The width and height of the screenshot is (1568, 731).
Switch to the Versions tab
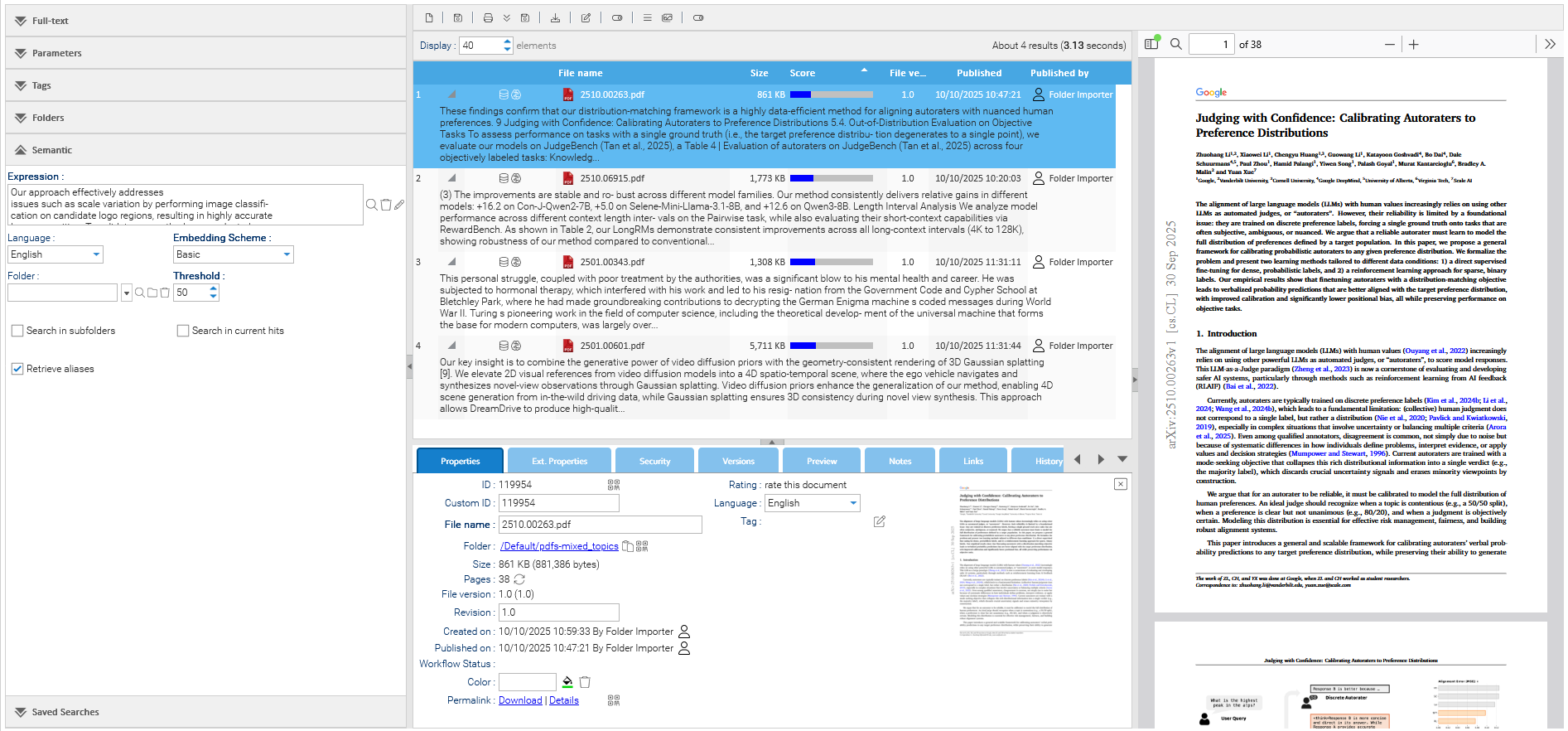click(738, 461)
